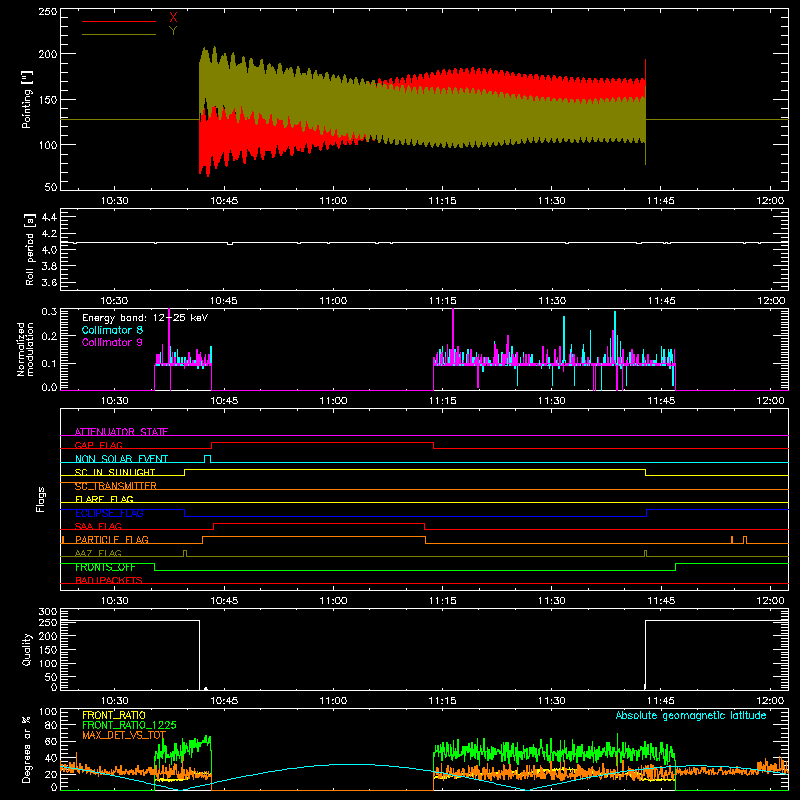Click the ATTENUATOR_STATE flag label
Image resolution: width=800 pixels, height=800 pixels.
pos(121,432)
